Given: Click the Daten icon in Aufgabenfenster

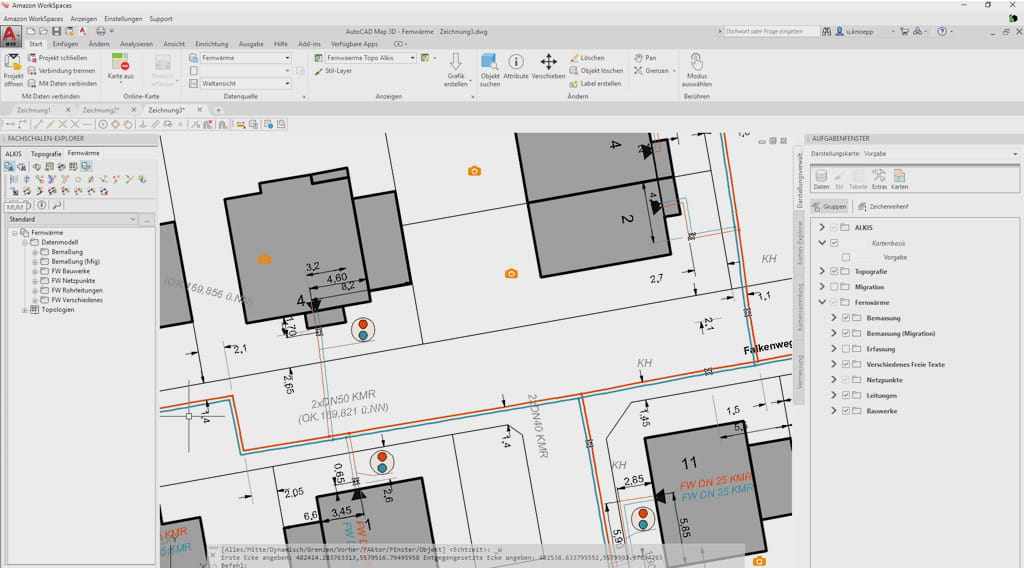Looking at the screenshot, I should point(821,177).
